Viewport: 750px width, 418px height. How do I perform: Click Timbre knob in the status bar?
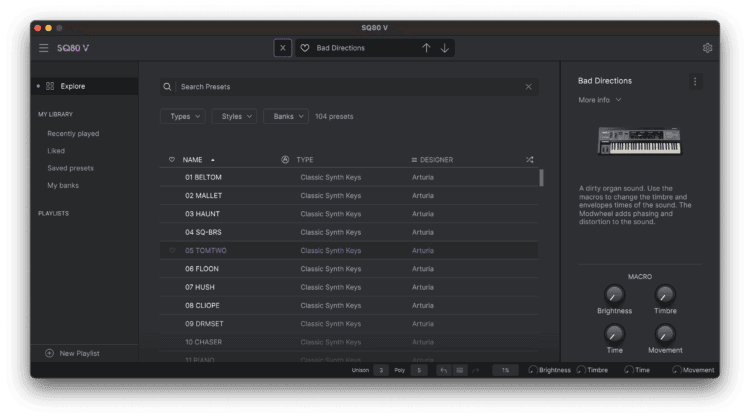(x=581, y=370)
